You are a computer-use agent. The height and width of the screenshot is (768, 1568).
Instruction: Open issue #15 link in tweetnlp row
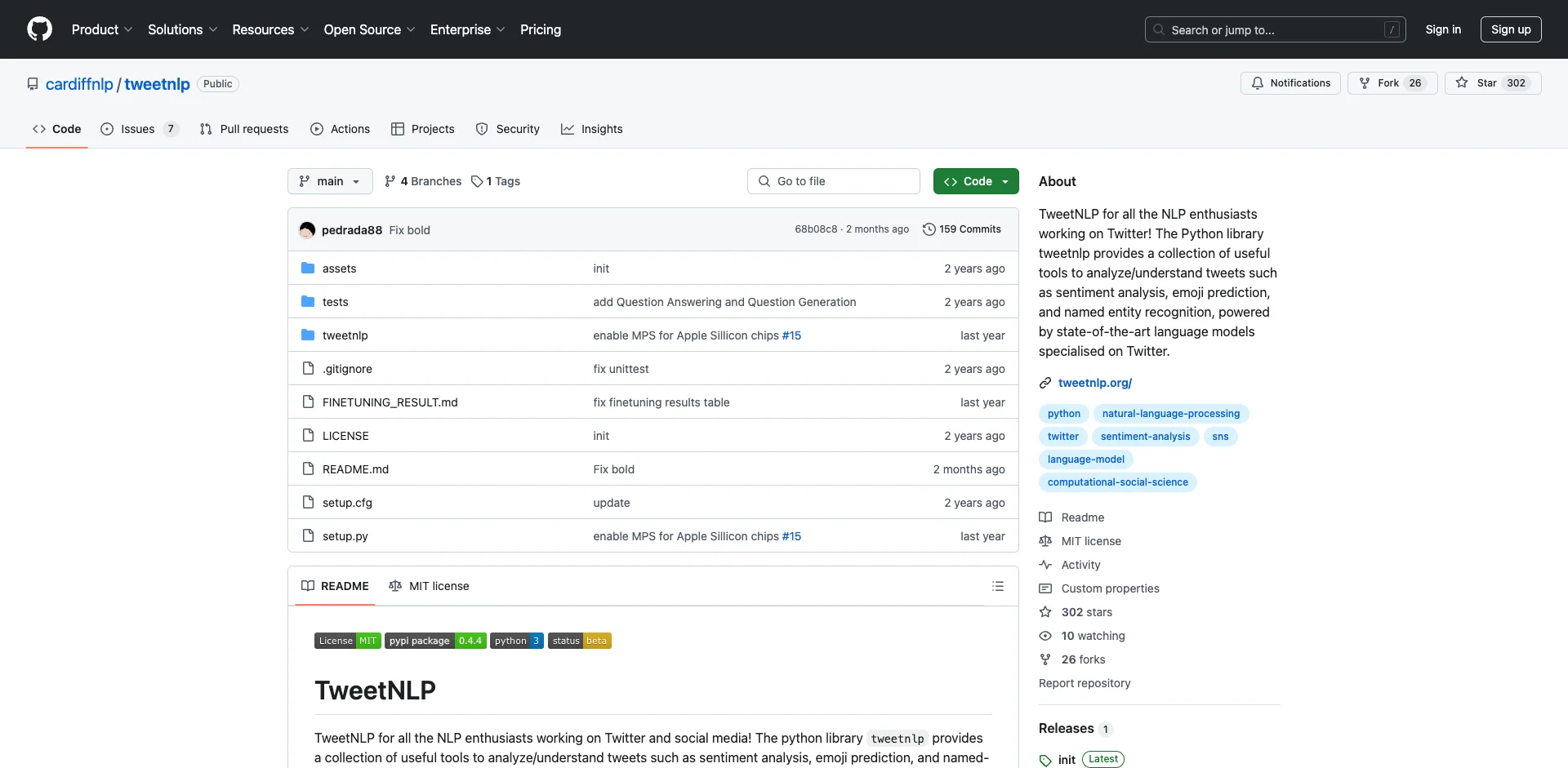click(791, 335)
